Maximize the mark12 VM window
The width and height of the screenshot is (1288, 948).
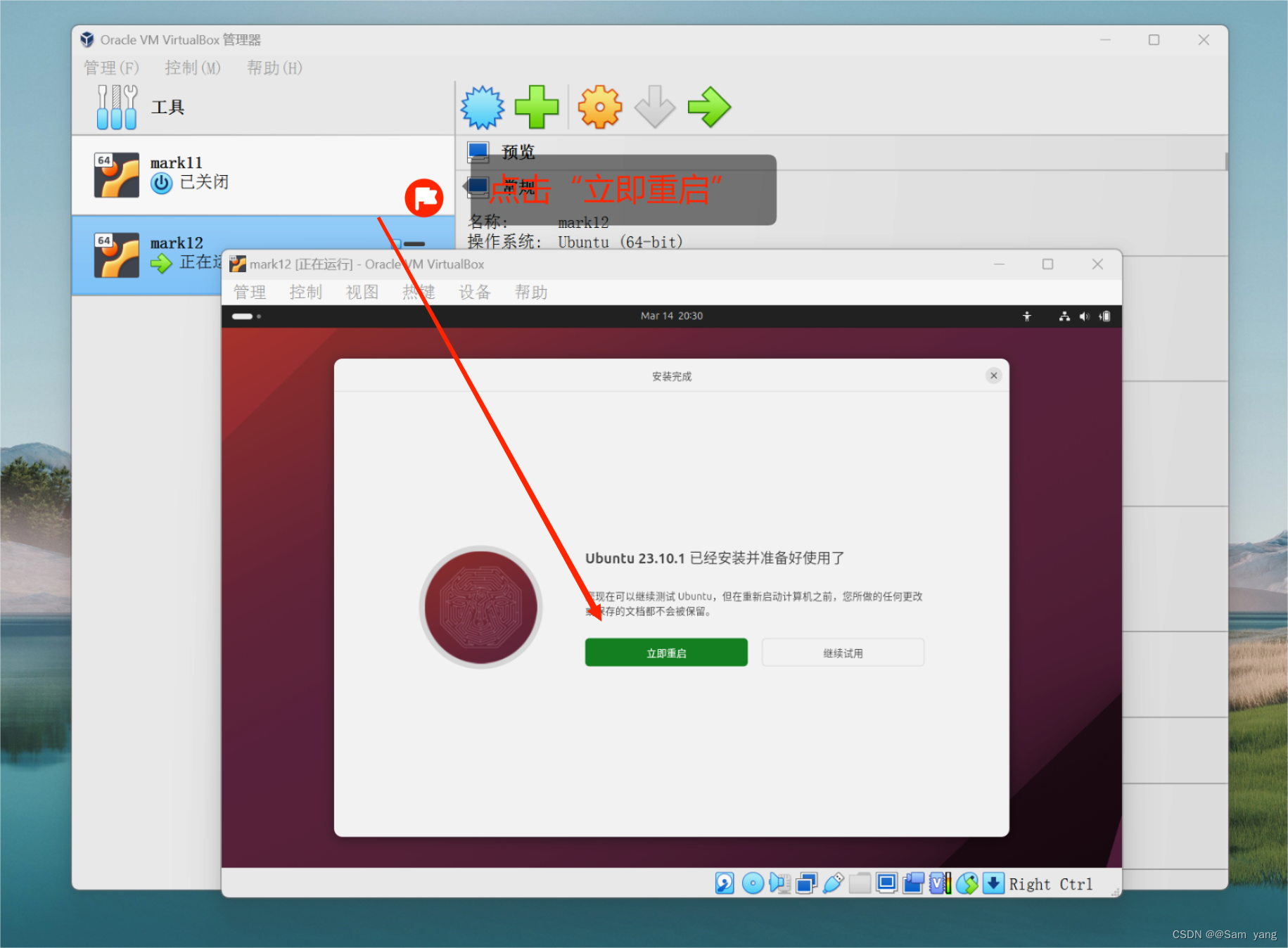coord(1047,264)
